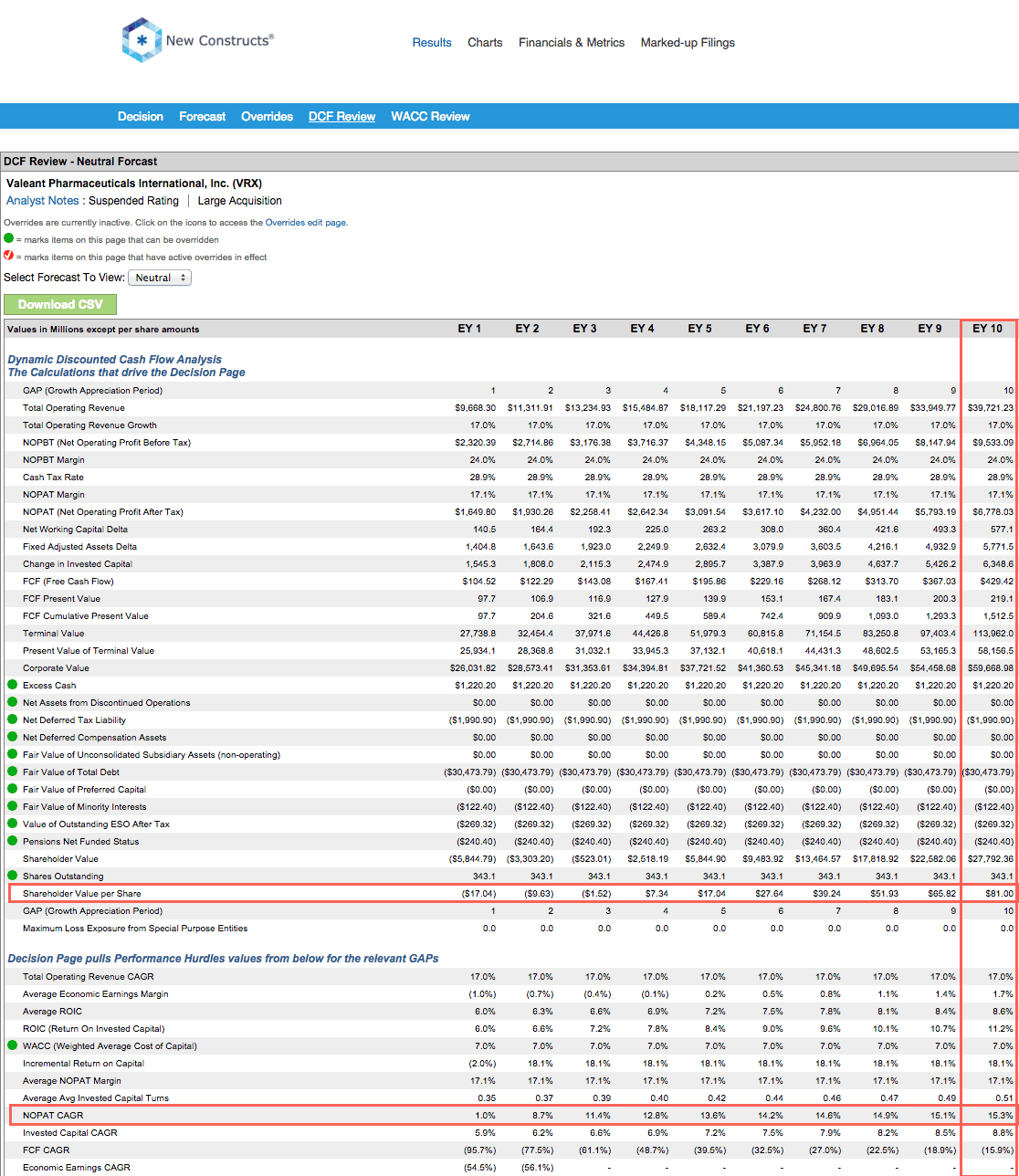Open the WACC override via its green dot

(12, 1045)
